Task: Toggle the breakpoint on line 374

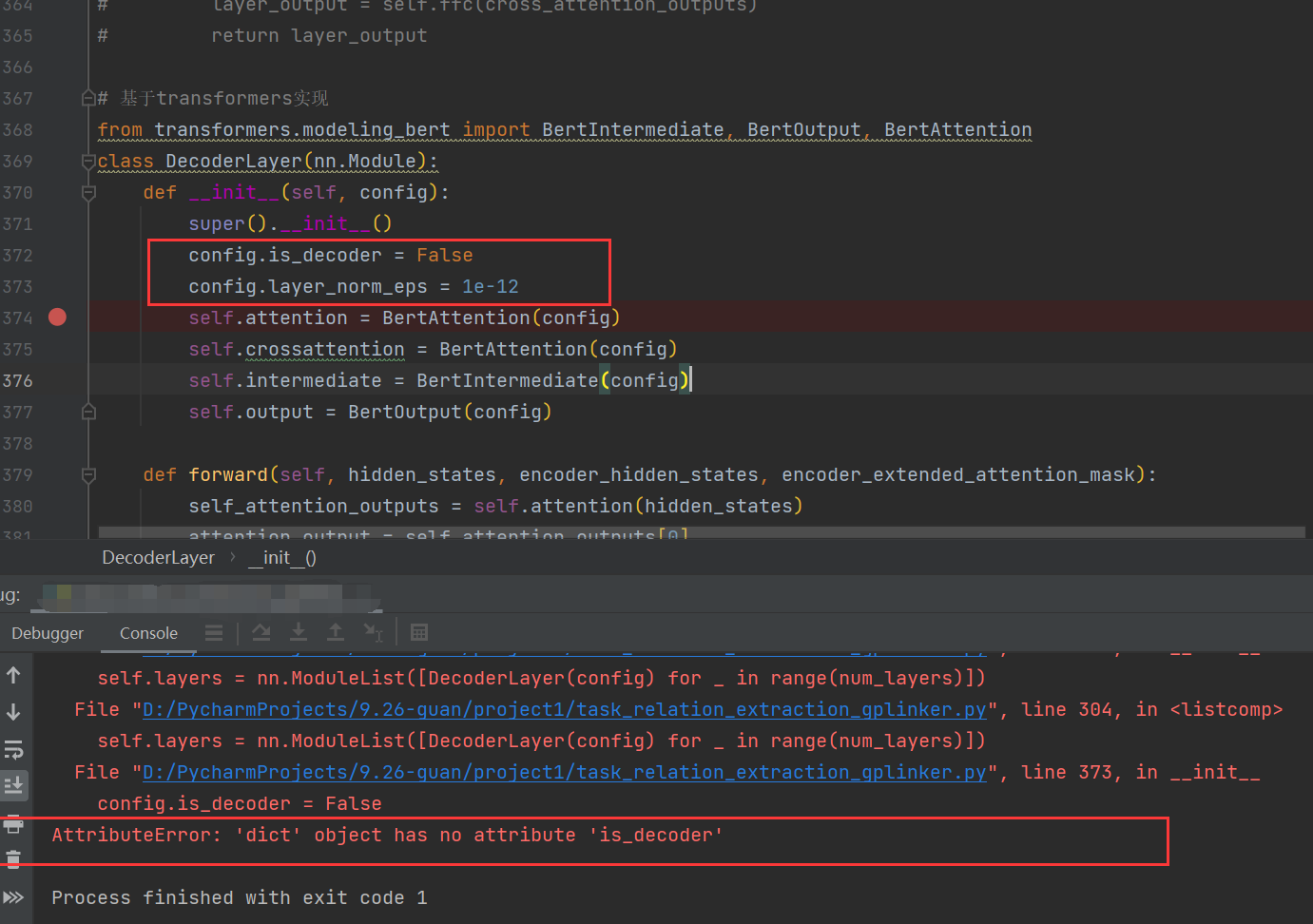Action: point(57,317)
